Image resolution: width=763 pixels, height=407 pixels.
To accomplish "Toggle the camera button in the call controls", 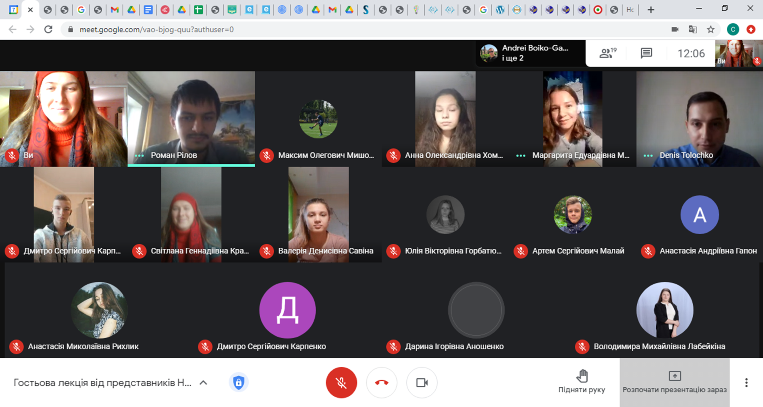I will coord(422,383).
